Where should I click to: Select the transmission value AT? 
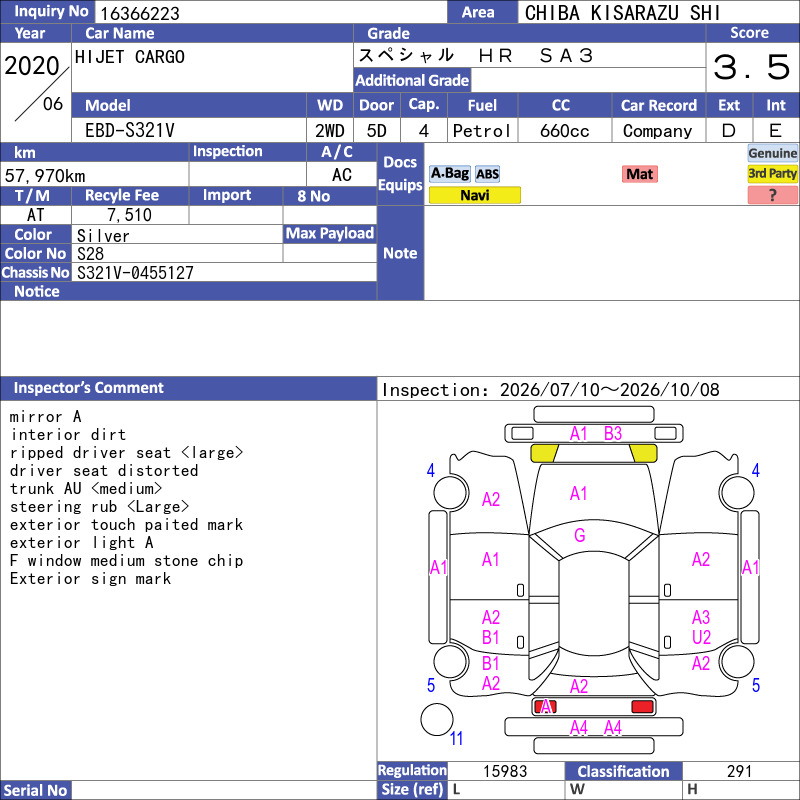35,215
